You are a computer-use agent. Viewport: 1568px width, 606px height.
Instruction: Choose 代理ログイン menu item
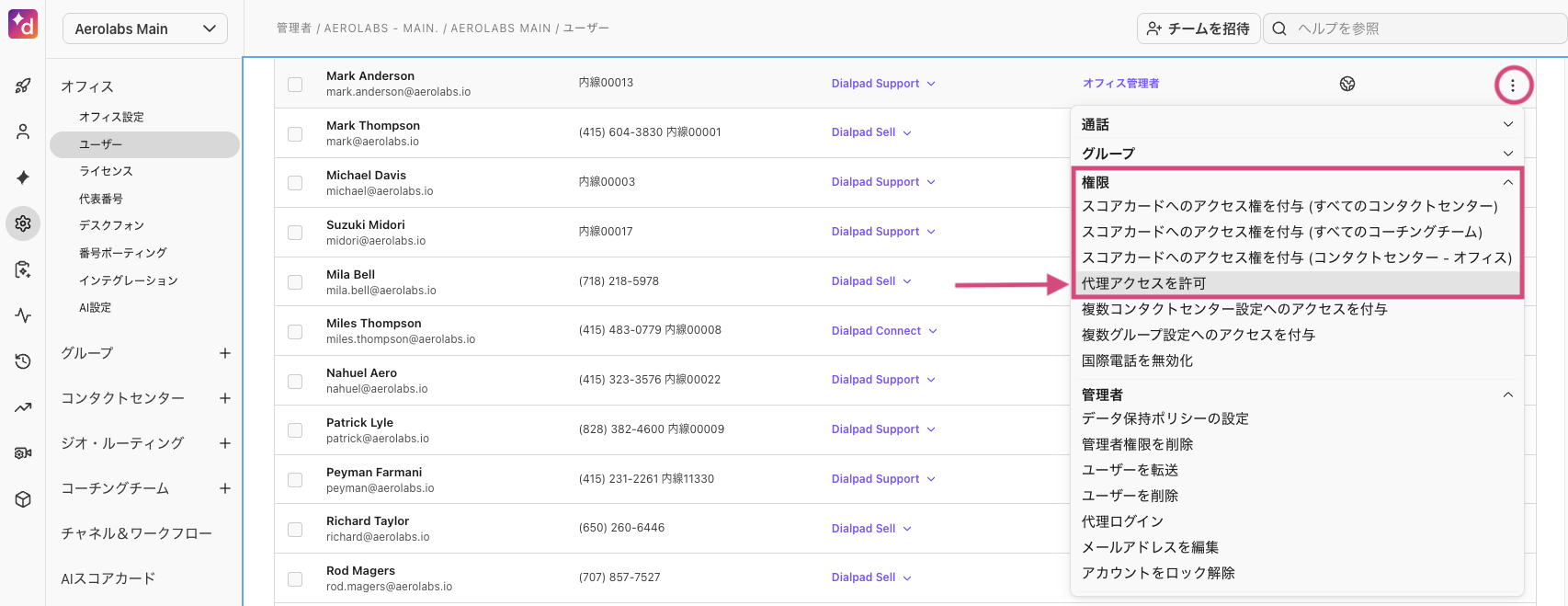pyautogui.click(x=1122, y=521)
